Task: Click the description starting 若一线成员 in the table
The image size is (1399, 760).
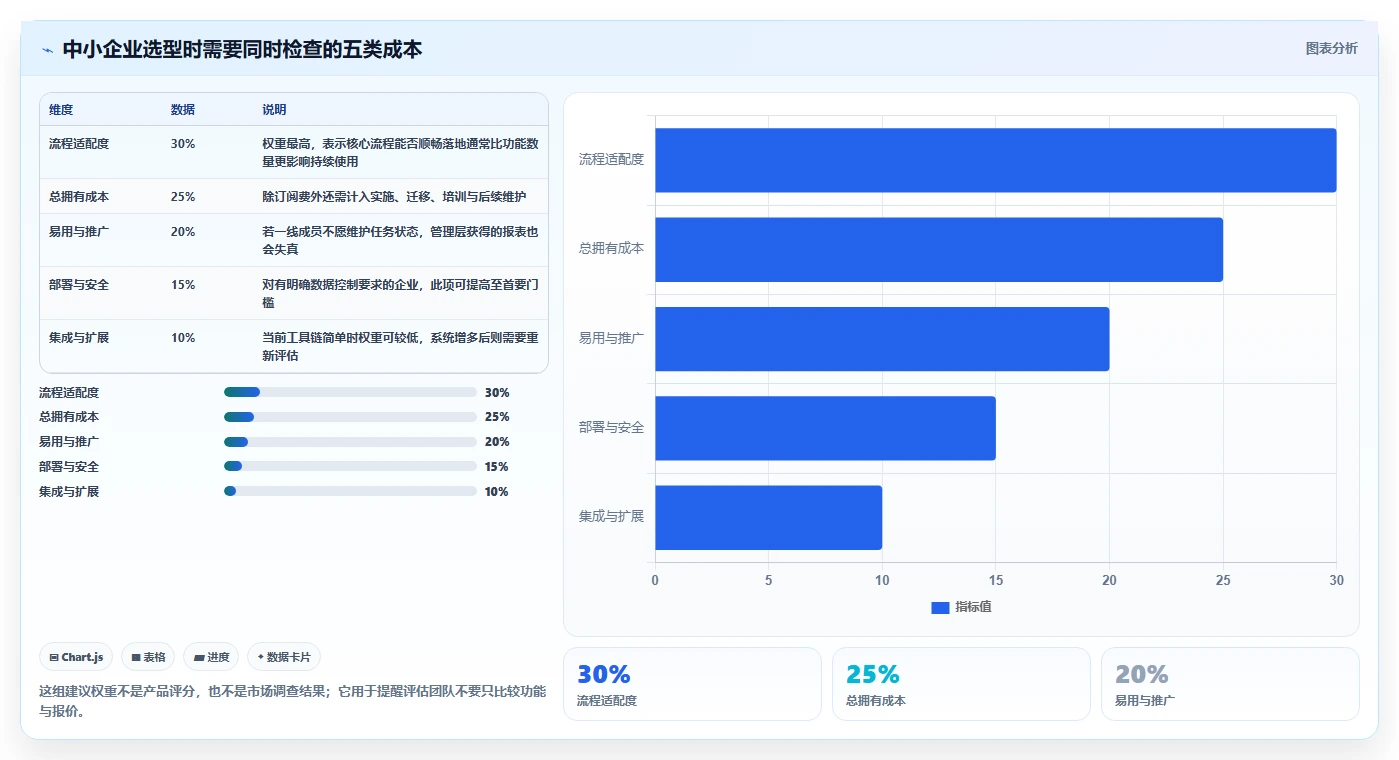Action: [x=400, y=241]
